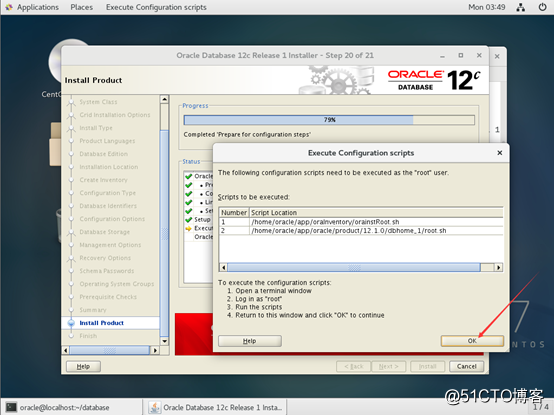Image resolution: width=554 pixels, height=415 pixels.
Task: Select the Install Product step
Action: 101,323
